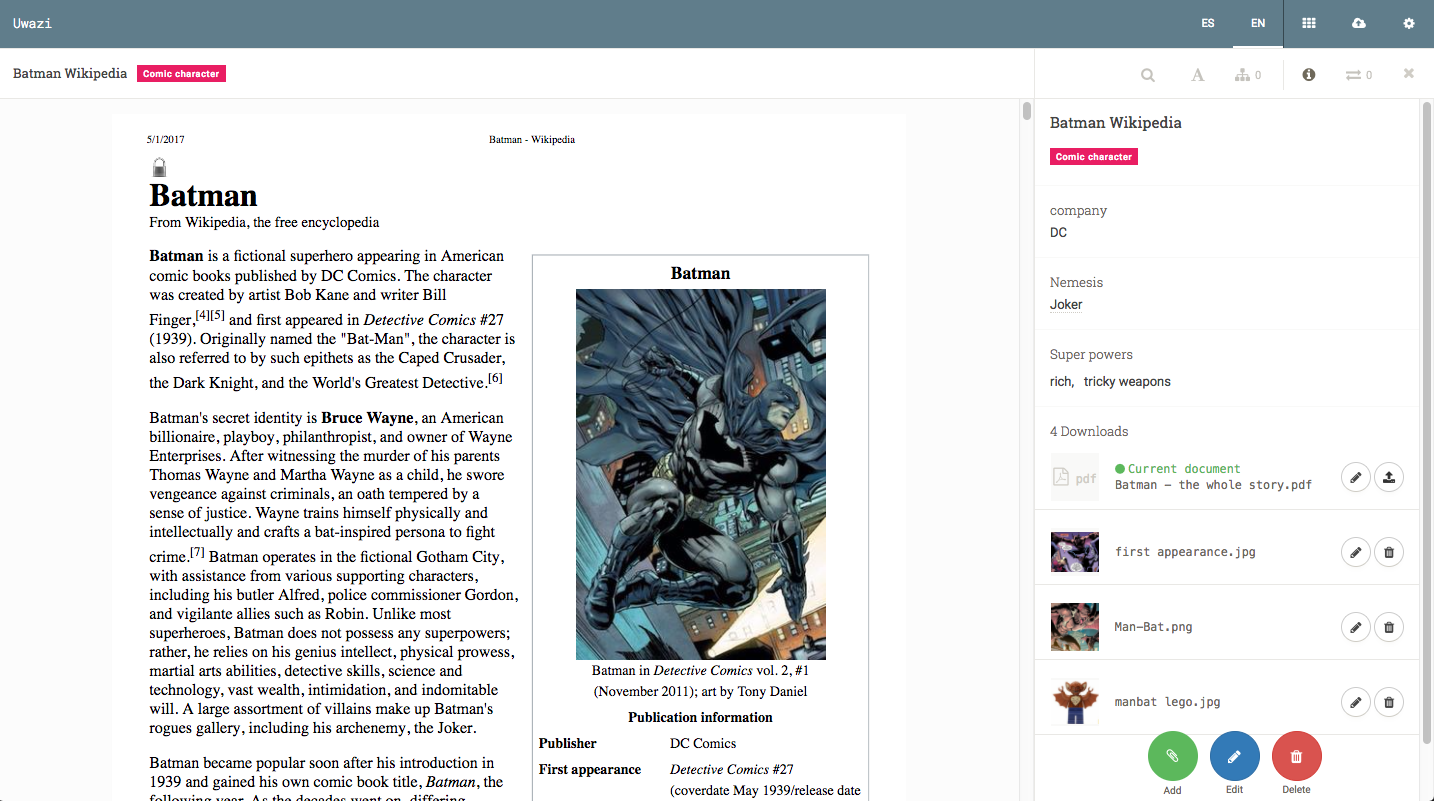Select the EN language tab
This screenshot has height=801, width=1434.
coord(1258,23)
